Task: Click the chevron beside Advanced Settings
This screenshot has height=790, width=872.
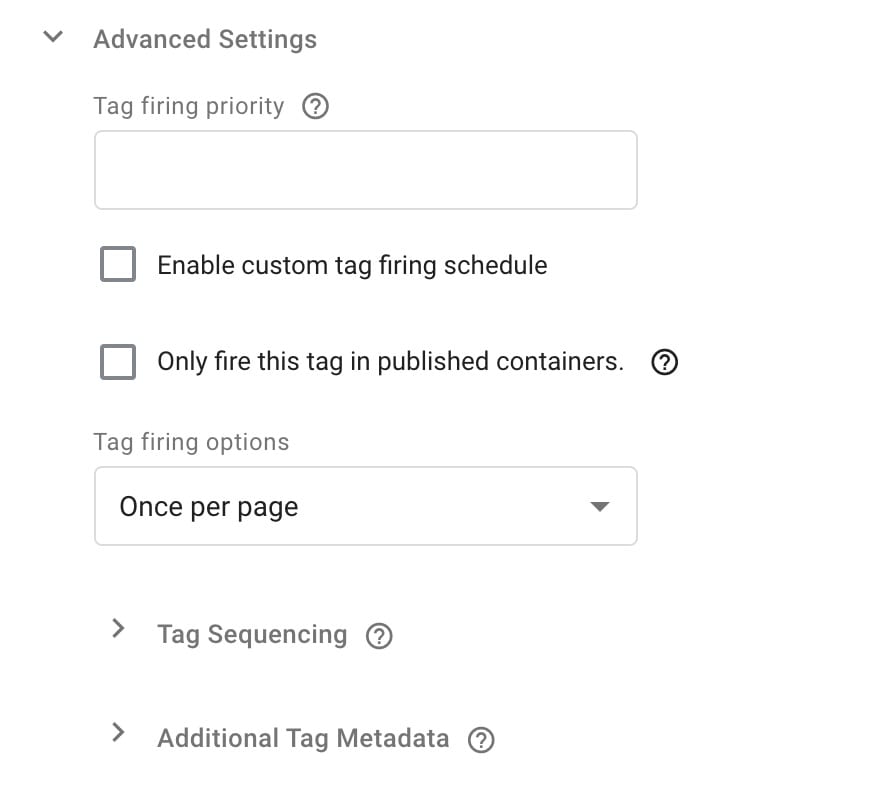Action: click(52, 36)
